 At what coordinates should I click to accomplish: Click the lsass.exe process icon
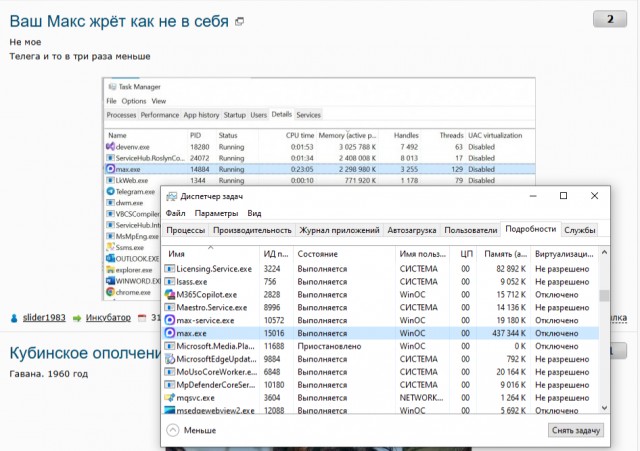click(169, 282)
